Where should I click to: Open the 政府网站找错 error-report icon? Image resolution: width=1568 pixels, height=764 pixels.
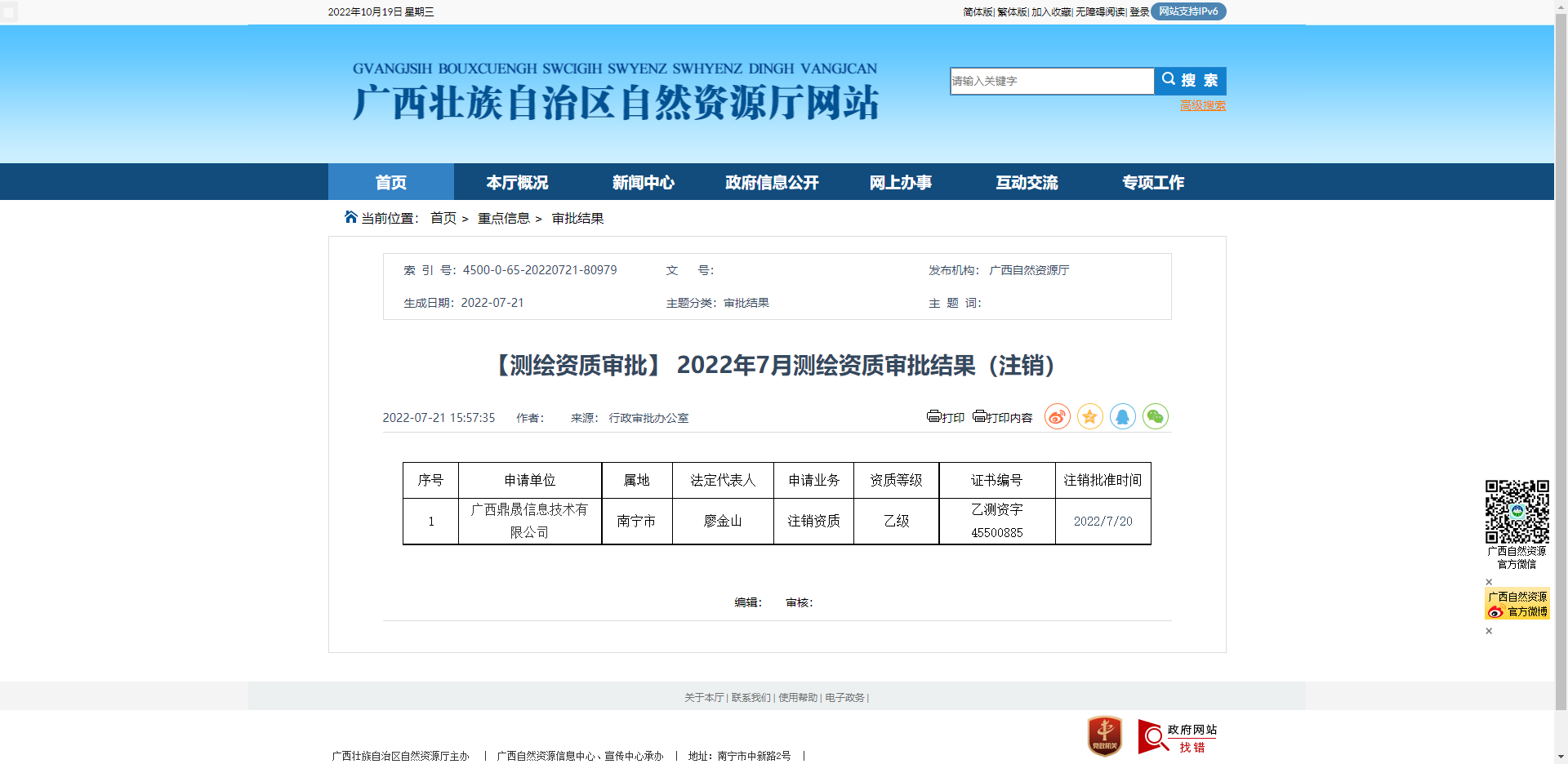coord(1176,735)
